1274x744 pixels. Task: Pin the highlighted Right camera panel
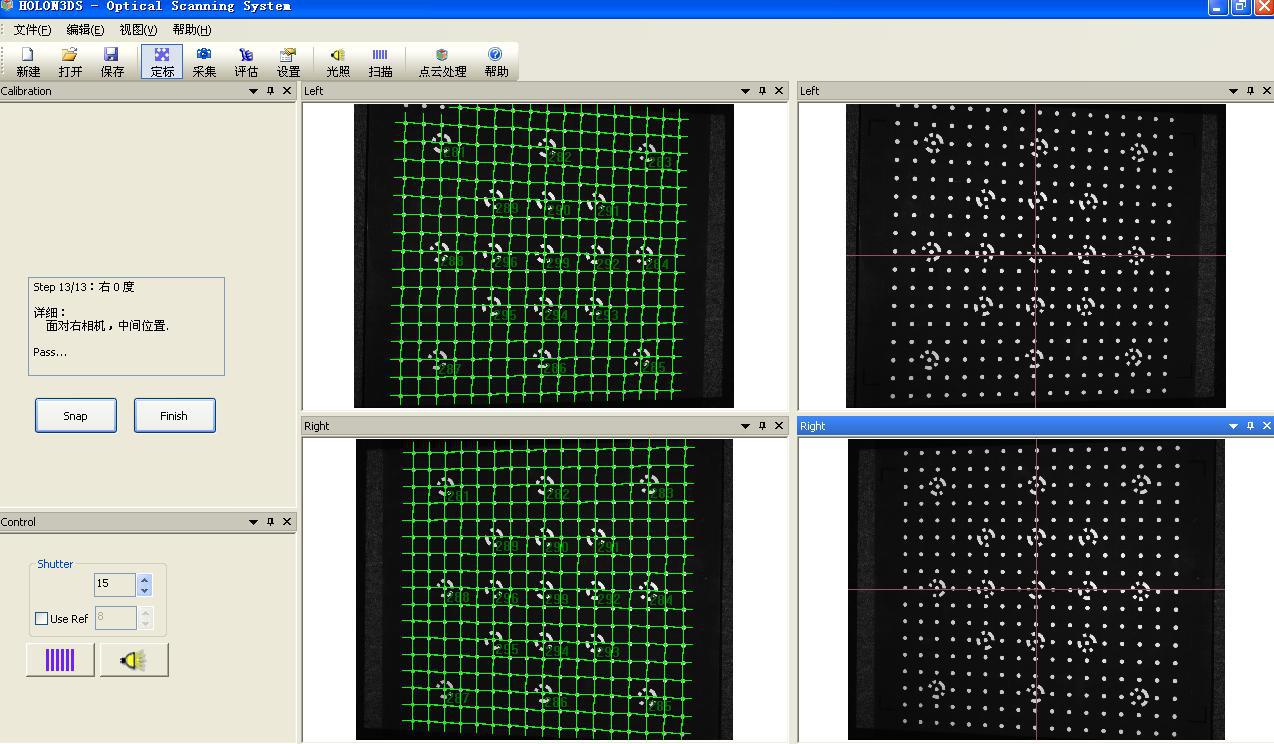click(x=1250, y=426)
